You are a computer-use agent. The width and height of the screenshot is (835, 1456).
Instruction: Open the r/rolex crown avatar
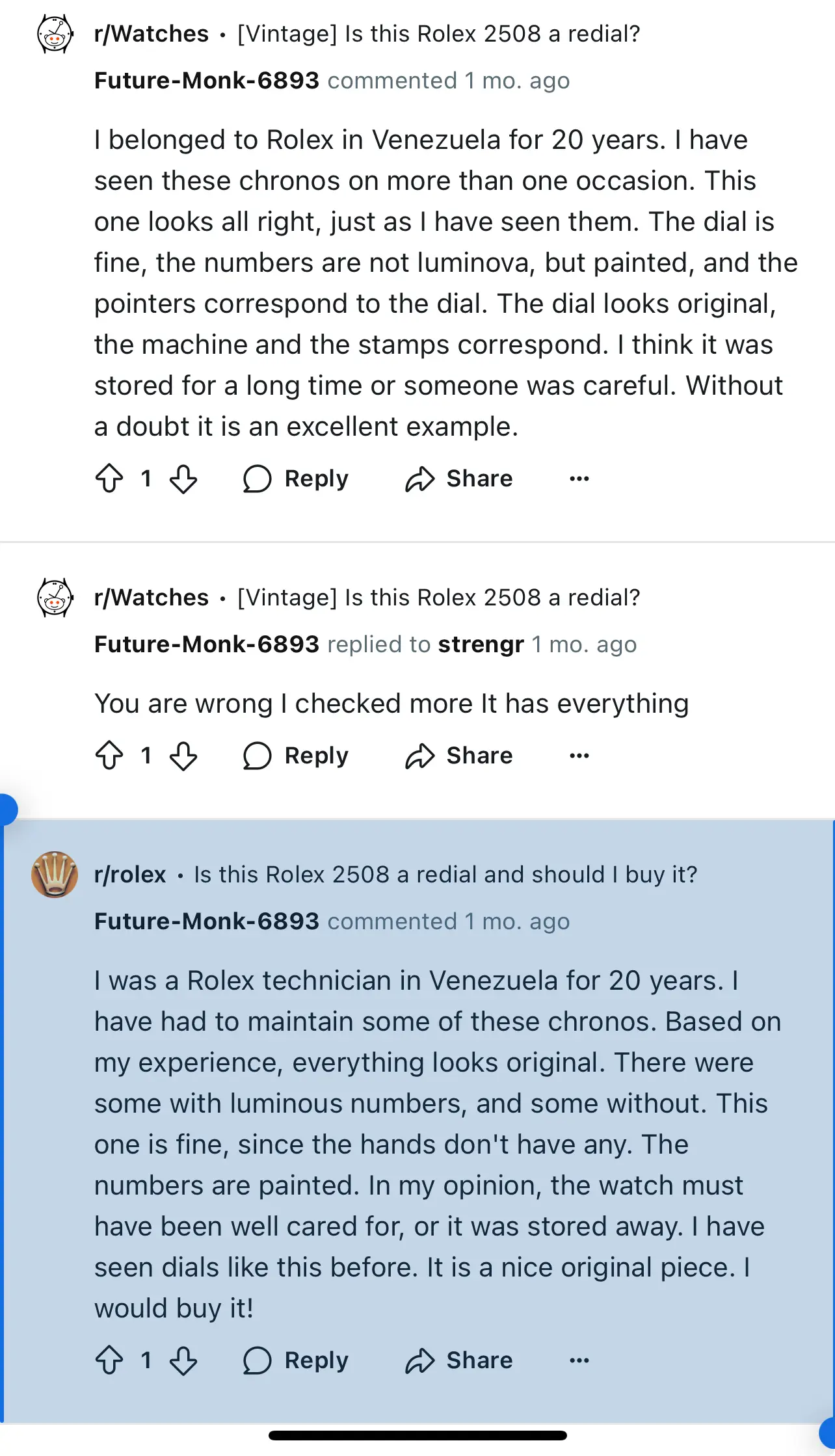pos(55,875)
